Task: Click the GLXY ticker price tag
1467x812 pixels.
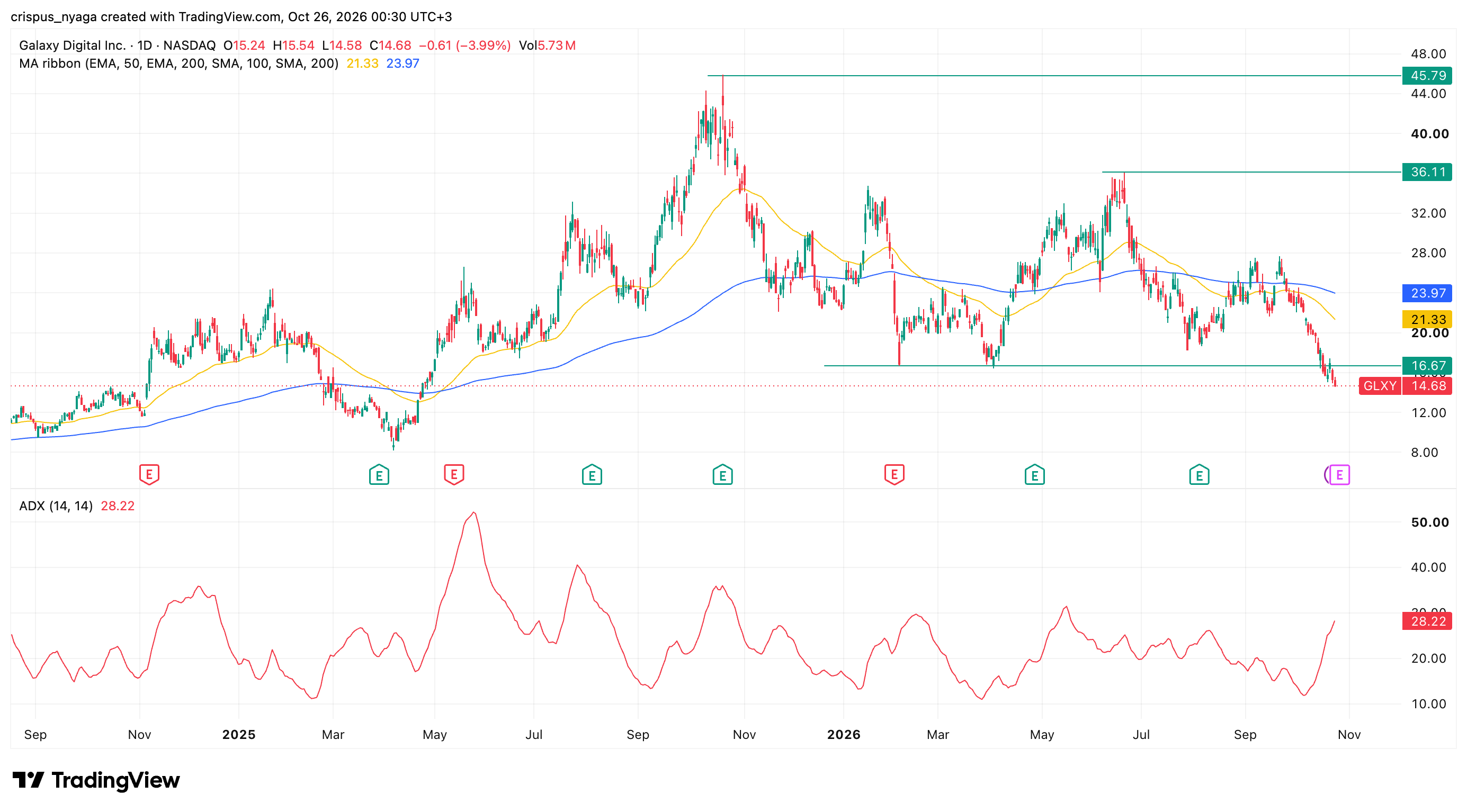Action: point(1379,386)
